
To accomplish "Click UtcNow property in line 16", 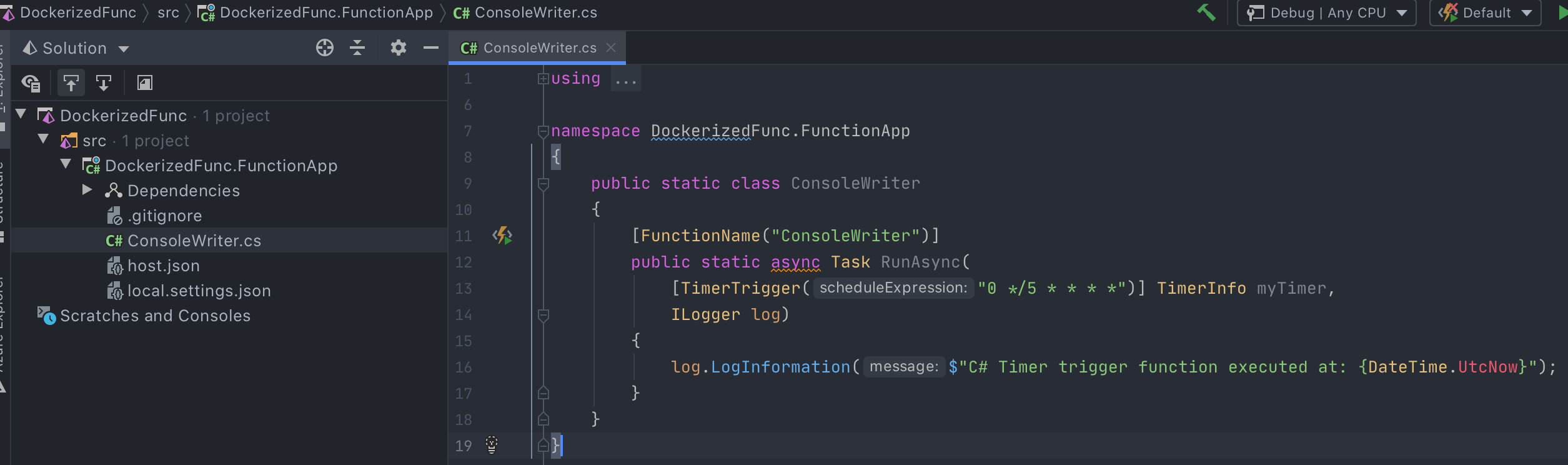I will pyautogui.click(x=1487, y=367).
